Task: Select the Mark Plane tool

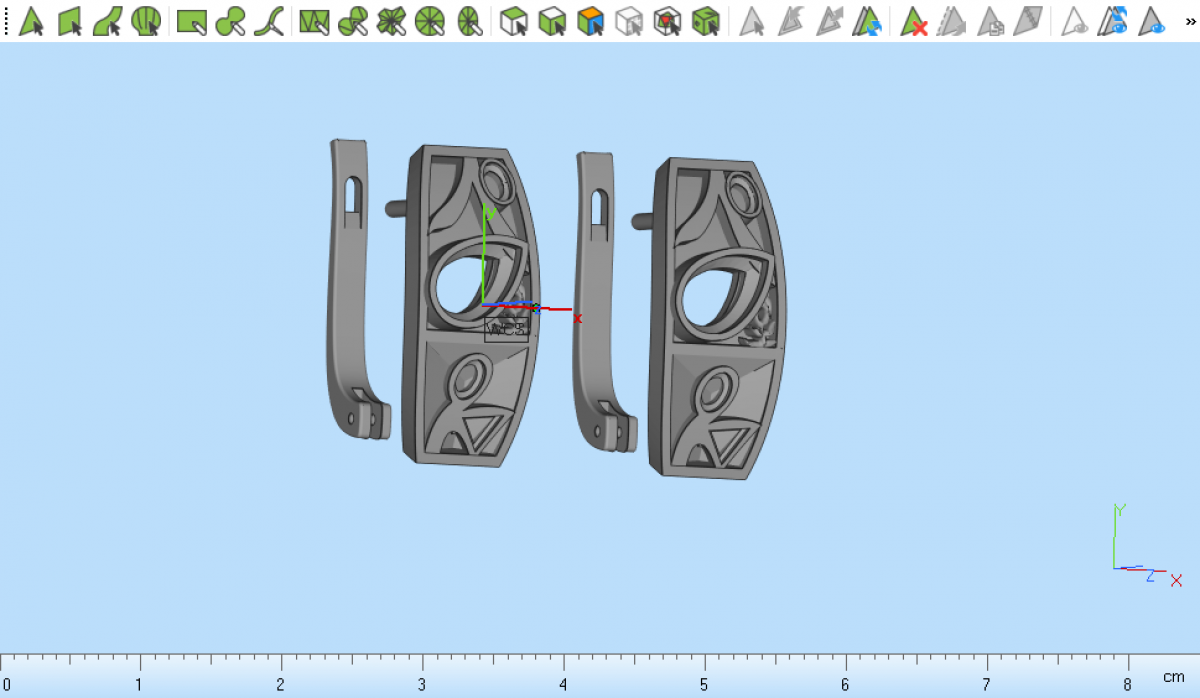Action: pos(70,21)
